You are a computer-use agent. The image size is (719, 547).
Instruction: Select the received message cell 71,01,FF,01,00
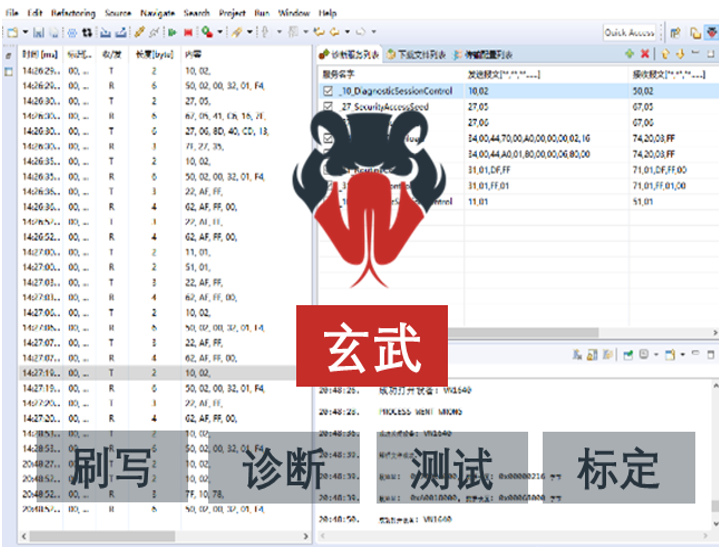tap(659, 186)
